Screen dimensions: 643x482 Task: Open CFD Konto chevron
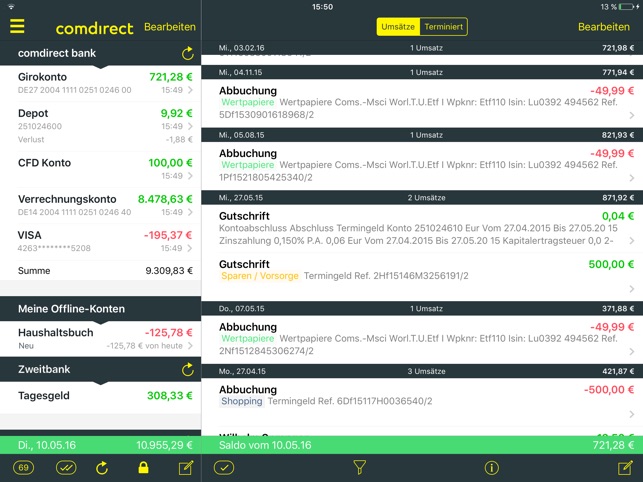190,176
